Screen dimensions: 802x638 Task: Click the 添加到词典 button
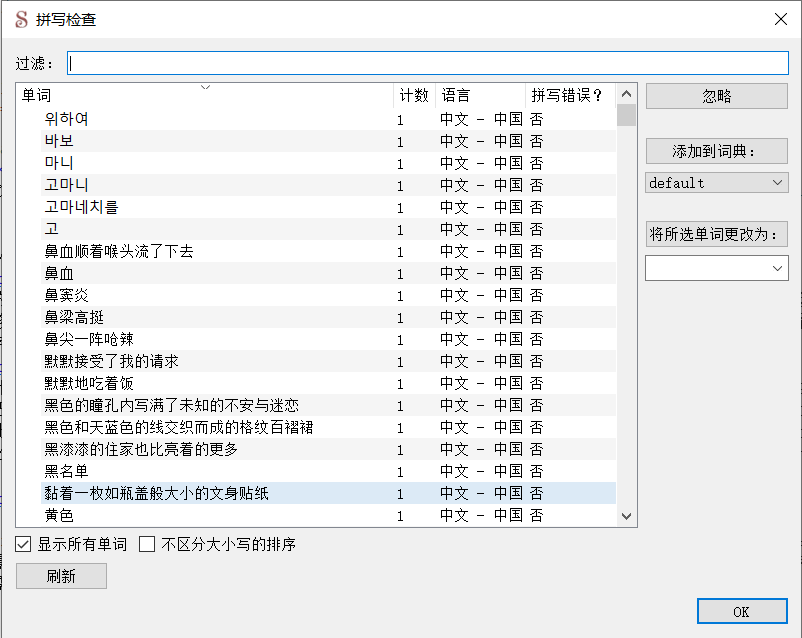[x=716, y=151]
